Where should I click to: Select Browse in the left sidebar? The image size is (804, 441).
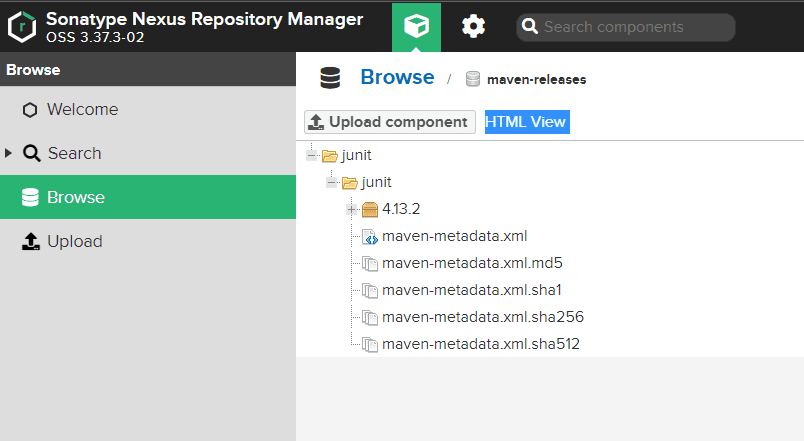click(76, 198)
